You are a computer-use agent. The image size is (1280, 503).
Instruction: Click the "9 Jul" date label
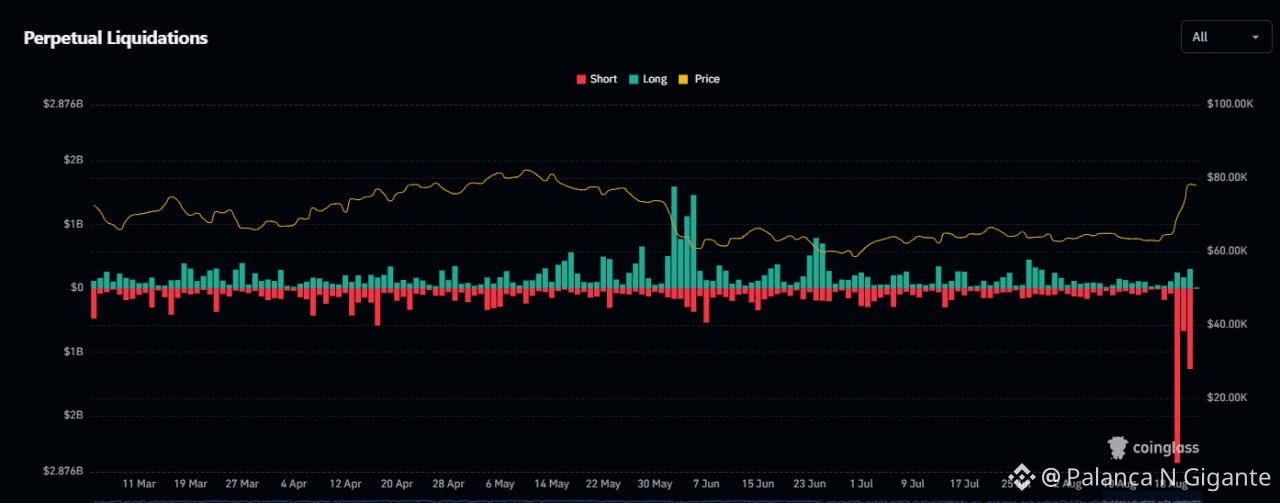913,483
